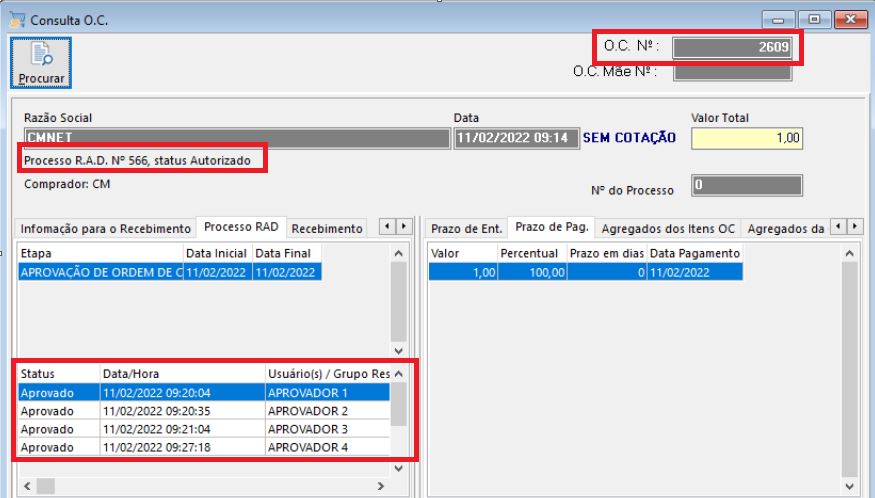
Task: Click the approvals horizontal scrollbar thumb
Action: click(x=46, y=486)
